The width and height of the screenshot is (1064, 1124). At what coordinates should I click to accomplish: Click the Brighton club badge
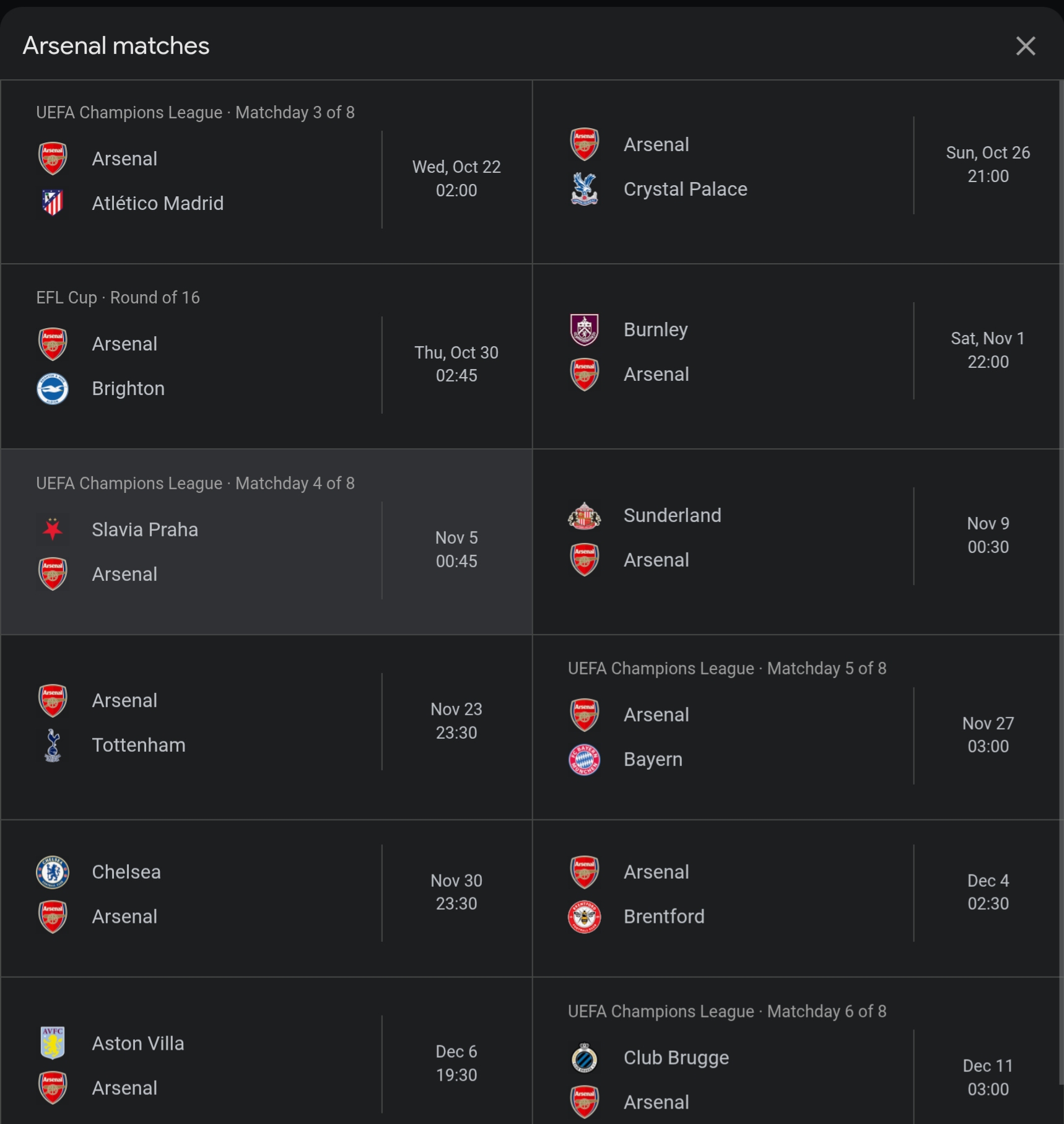[53, 388]
